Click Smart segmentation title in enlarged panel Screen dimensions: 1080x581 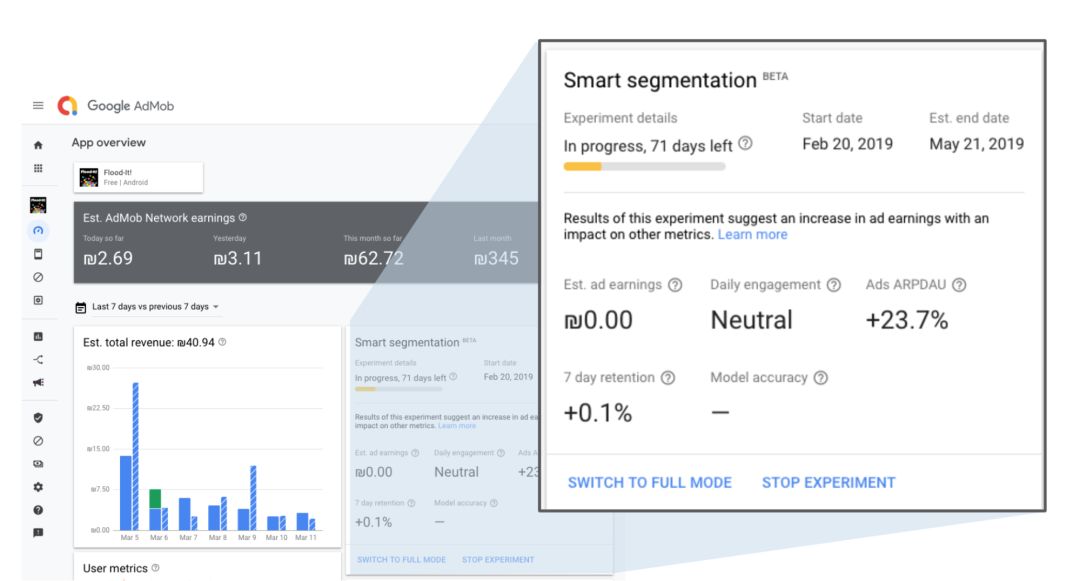coord(660,81)
